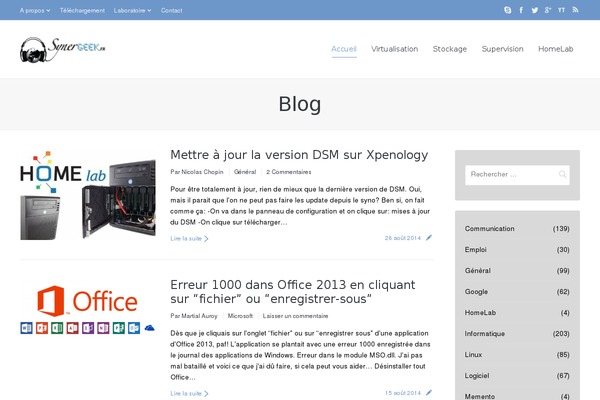Screen dimensions: 600x400
Task: Click pencil icon beside 26 août 2014
Action: tap(429, 238)
